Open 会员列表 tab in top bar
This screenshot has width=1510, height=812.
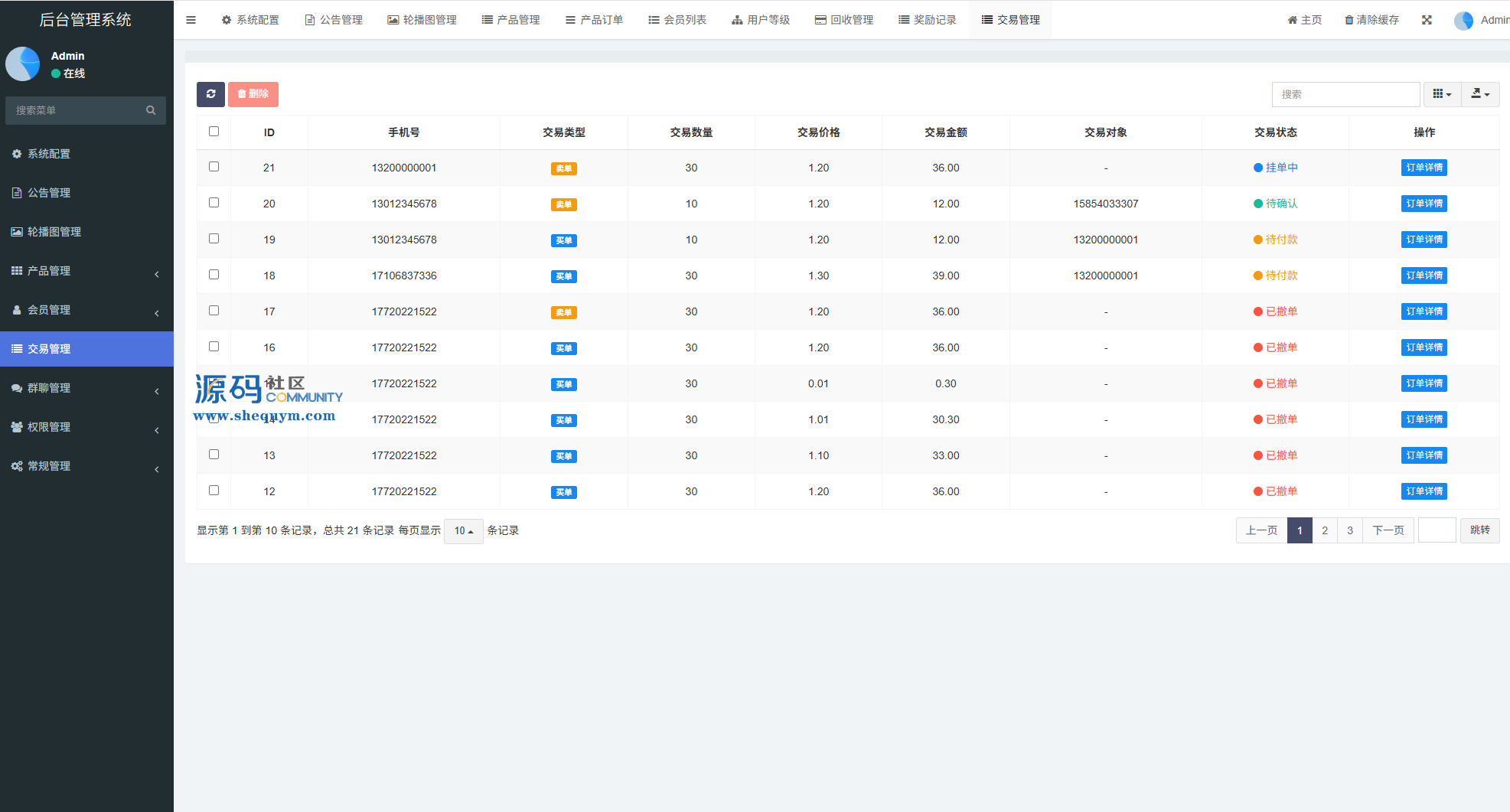(677, 20)
